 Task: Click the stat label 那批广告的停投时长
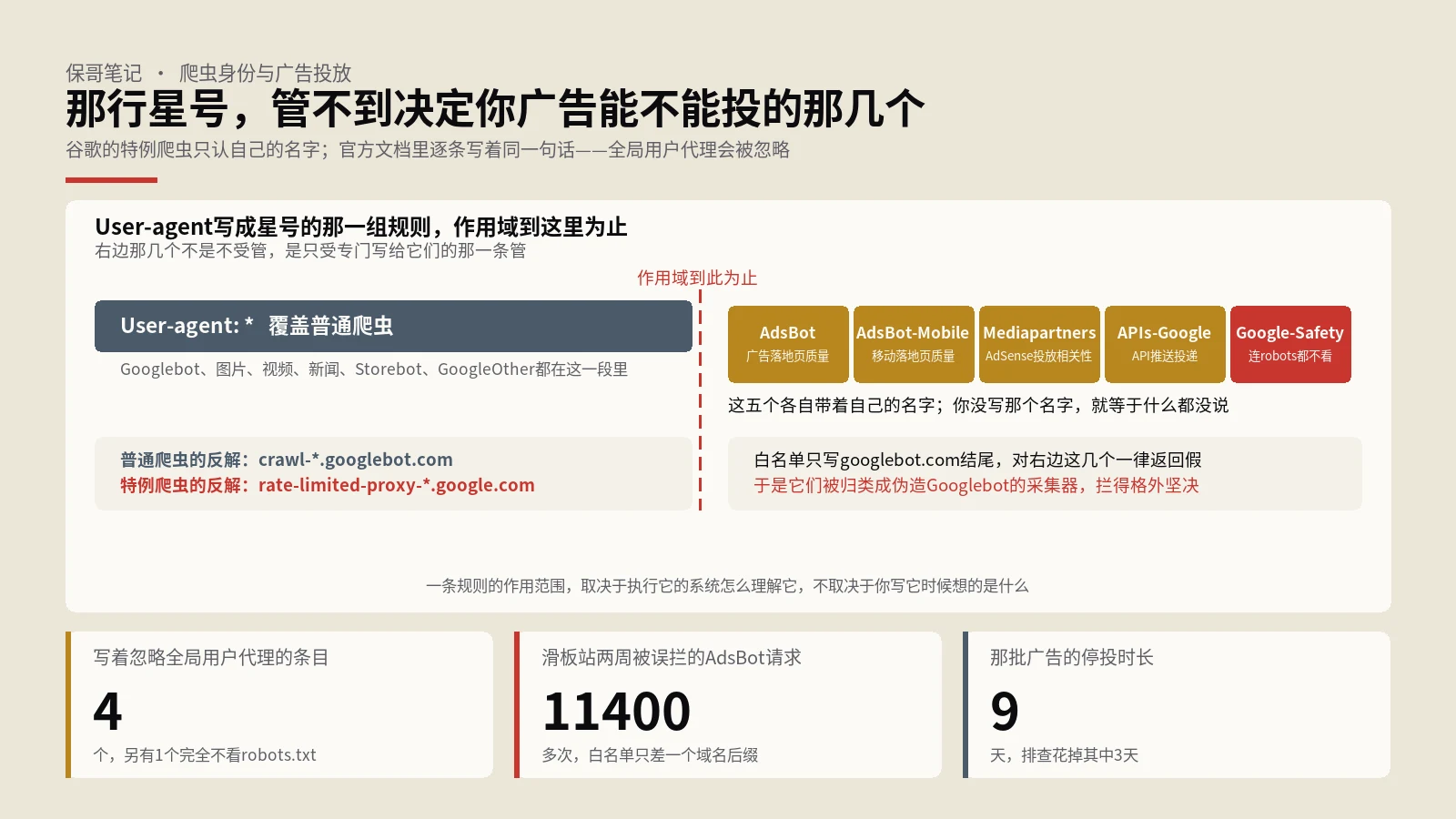pyautogui.click(x=1072, y=657)
